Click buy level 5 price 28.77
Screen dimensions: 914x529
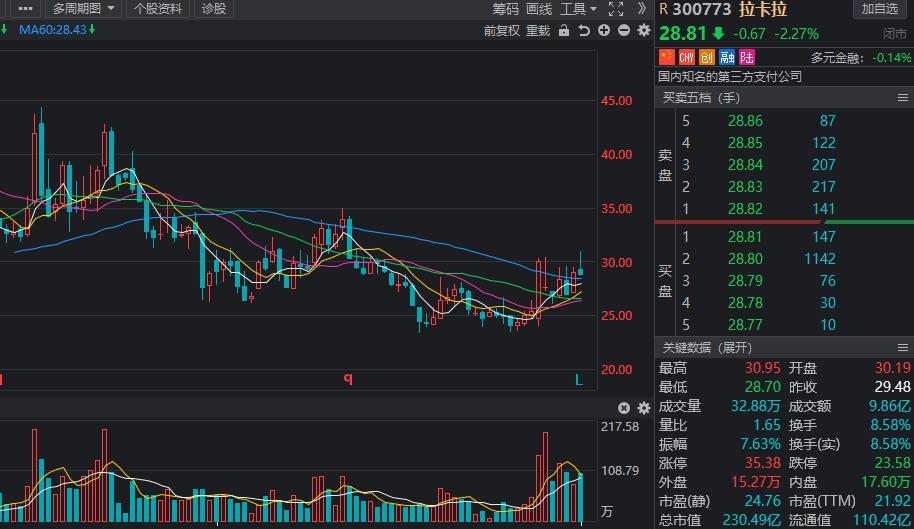(745, 325)
